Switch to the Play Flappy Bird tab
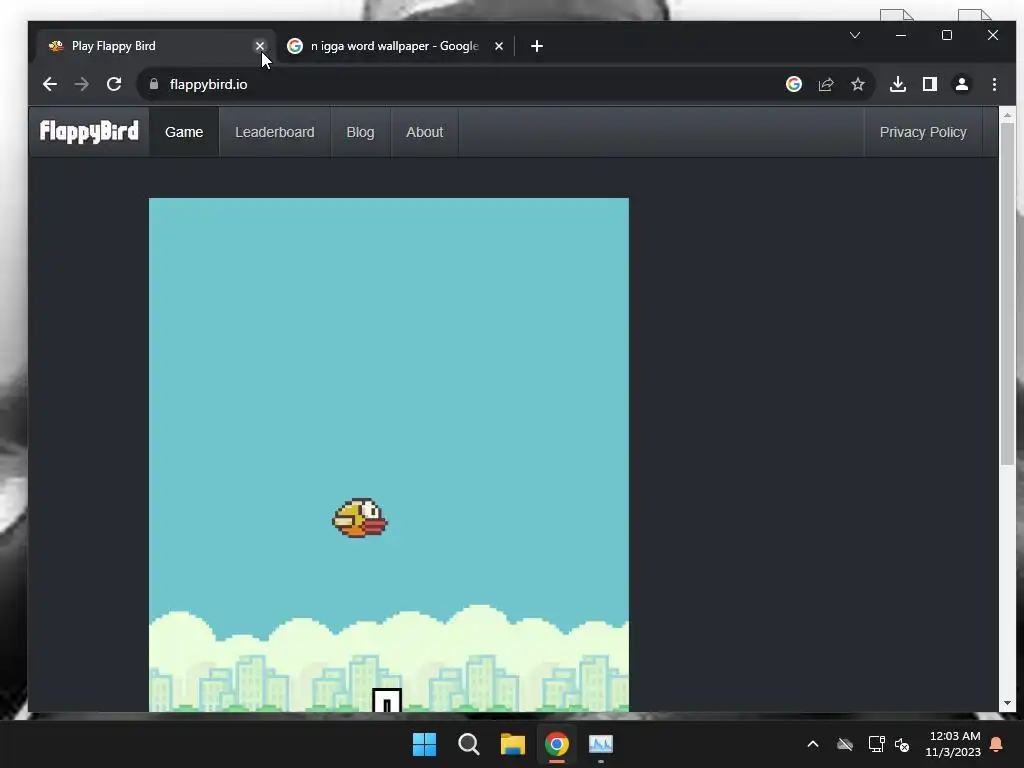The width and height of the screenshot is (1024, 768). [150, 46]
